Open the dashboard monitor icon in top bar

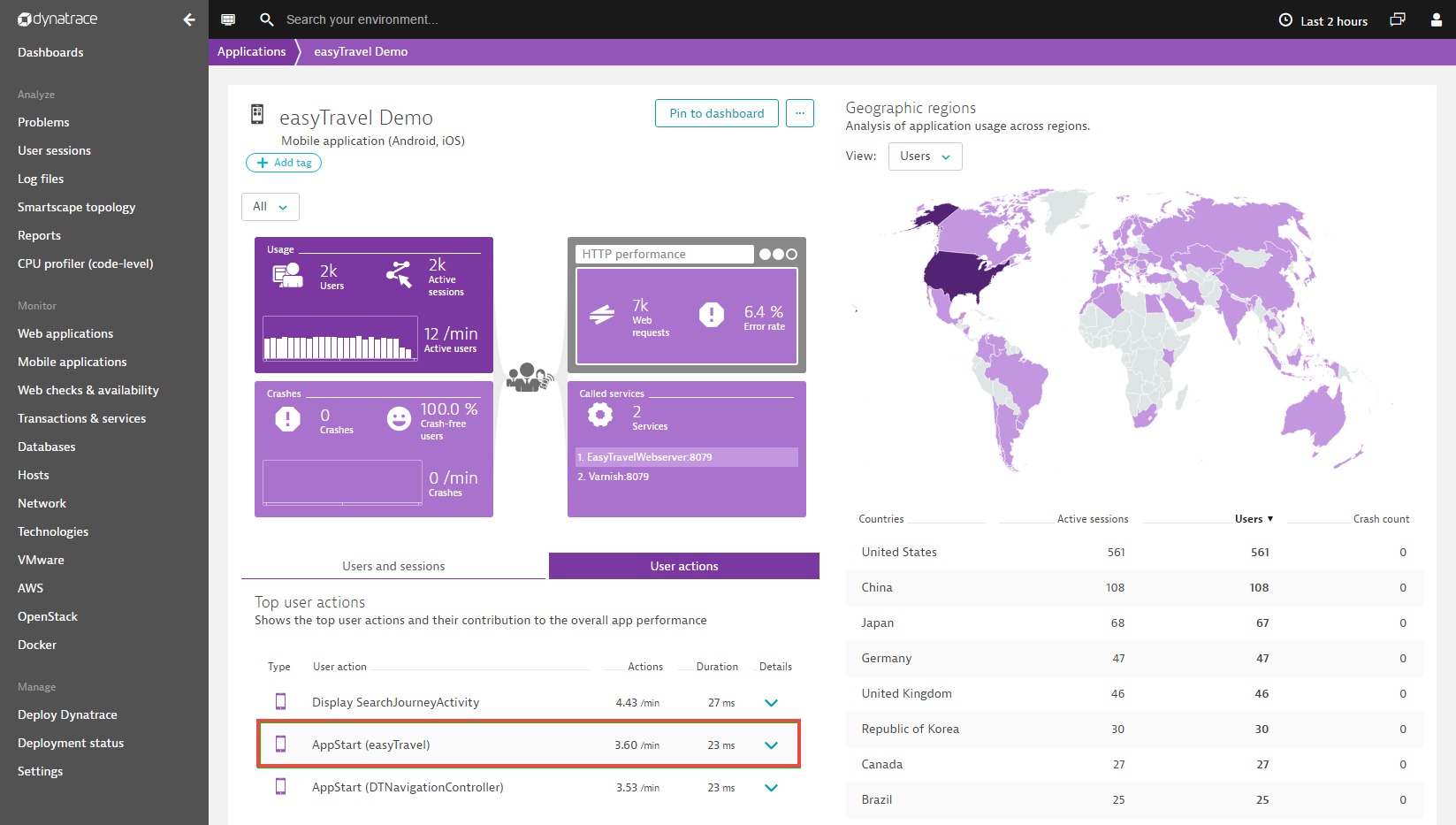tap(228, 19)
